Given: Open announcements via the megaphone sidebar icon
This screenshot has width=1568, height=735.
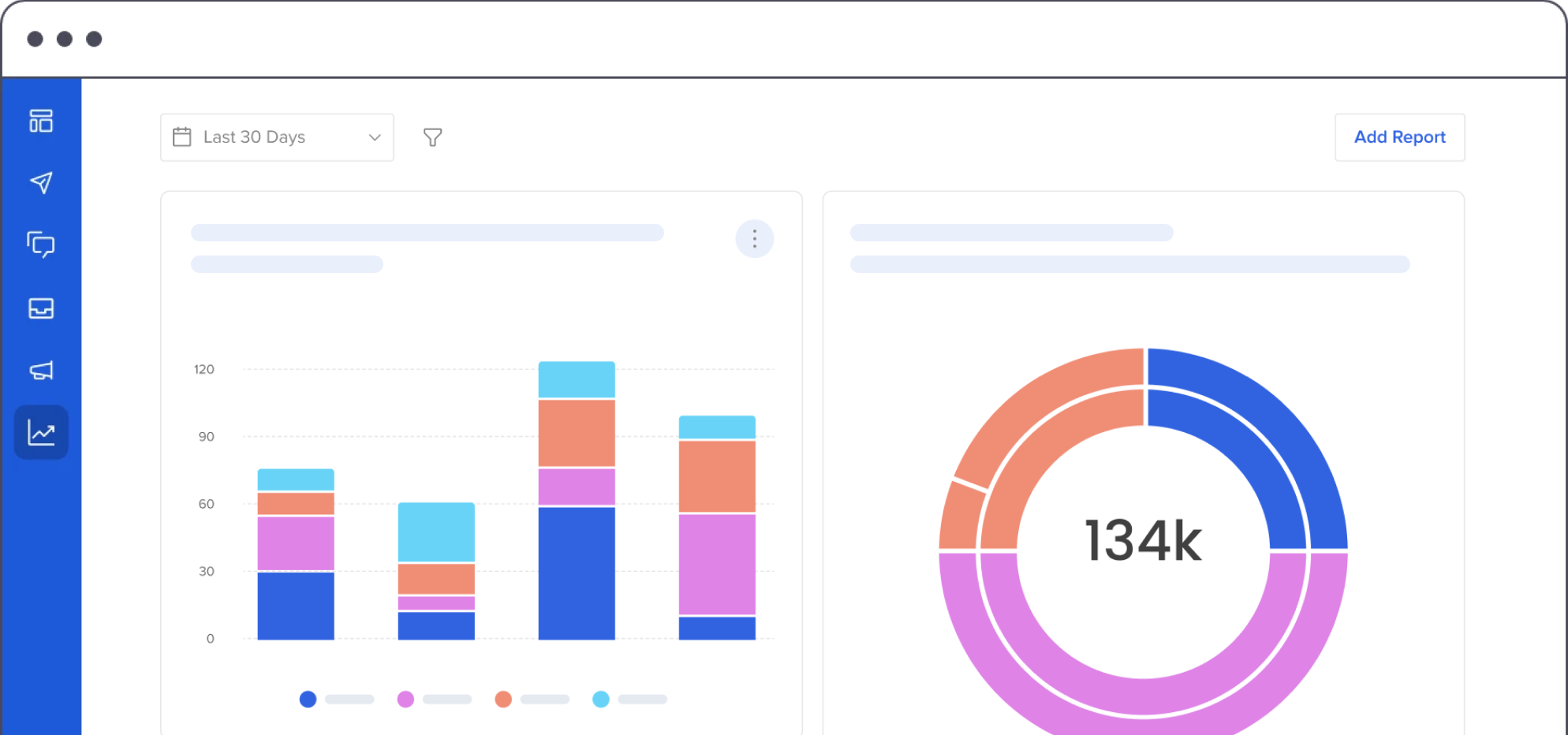Looking at the screenshot, I should tap(41, 370).
